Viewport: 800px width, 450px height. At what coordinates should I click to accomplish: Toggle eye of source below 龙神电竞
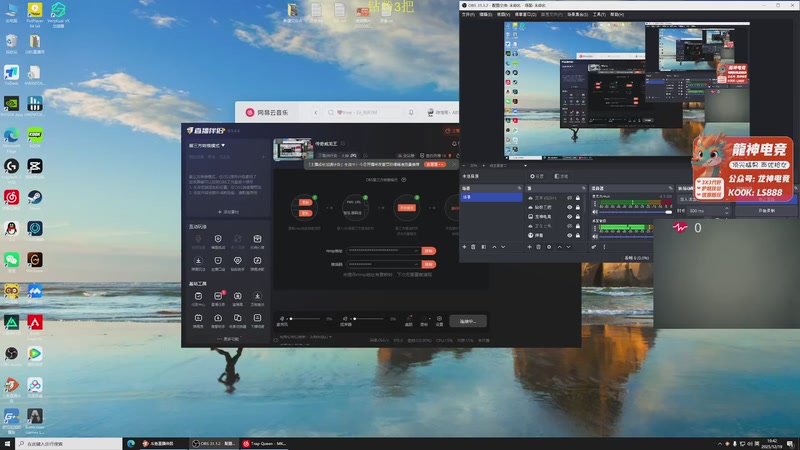pyautogui.click(x=569, y=226)
